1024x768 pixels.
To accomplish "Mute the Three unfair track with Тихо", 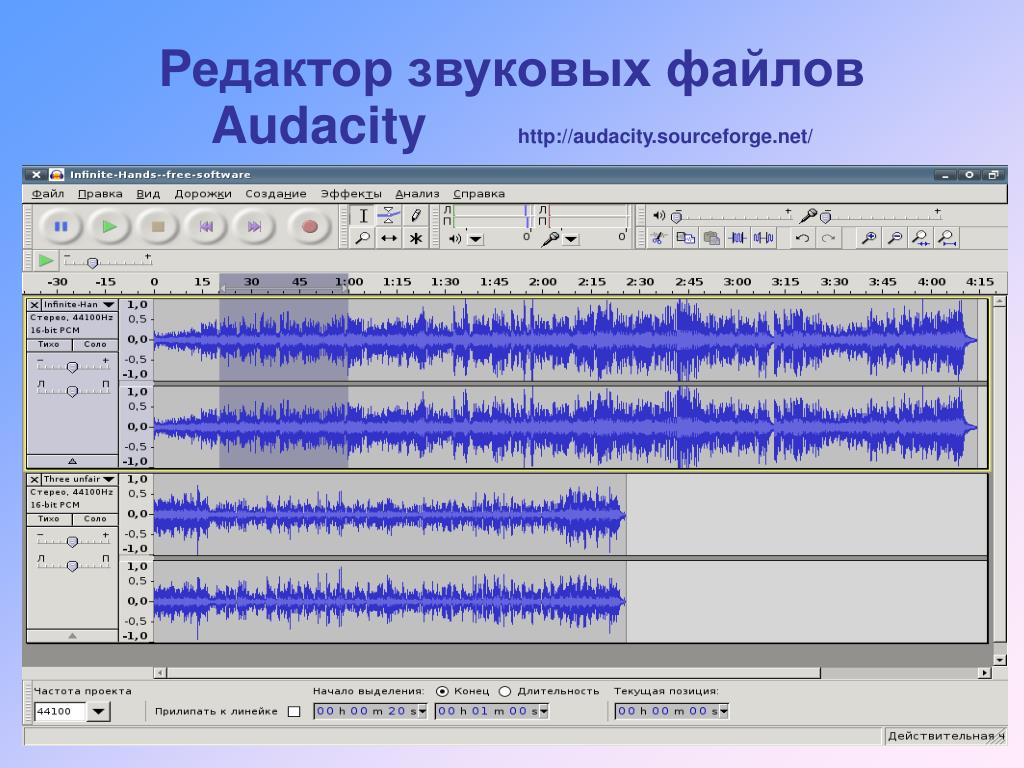I will point(49,519).
